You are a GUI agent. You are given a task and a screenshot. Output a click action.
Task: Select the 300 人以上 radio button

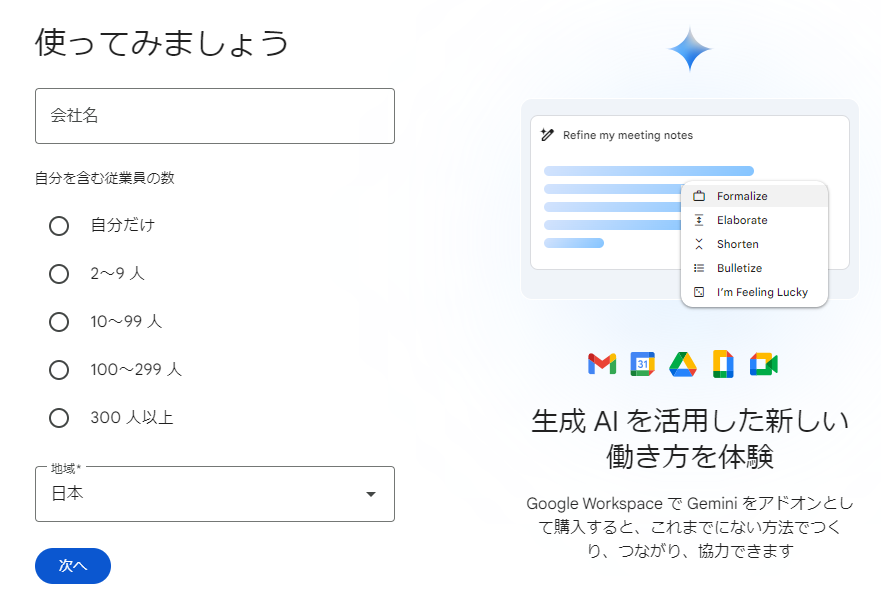coord(59,418)
